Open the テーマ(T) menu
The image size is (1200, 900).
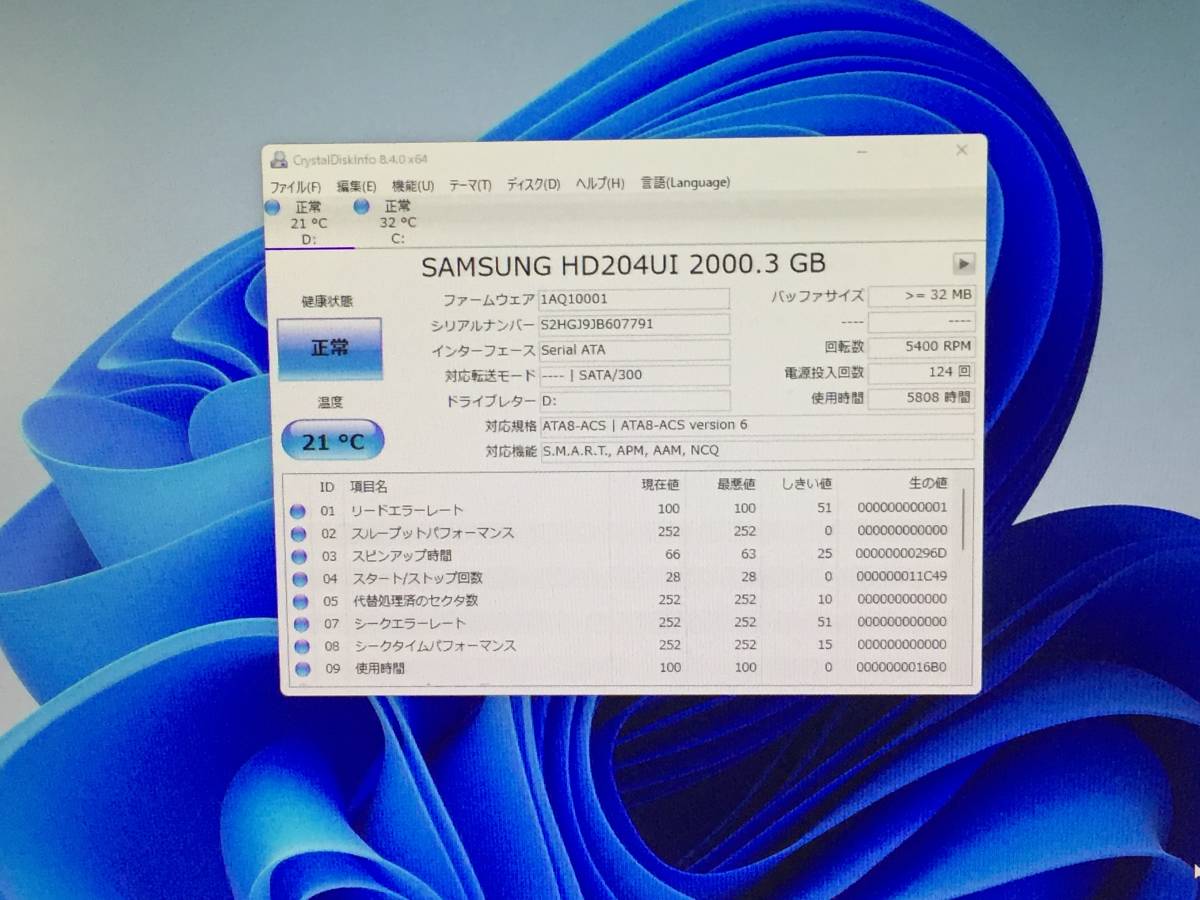(x=470, y=185)
